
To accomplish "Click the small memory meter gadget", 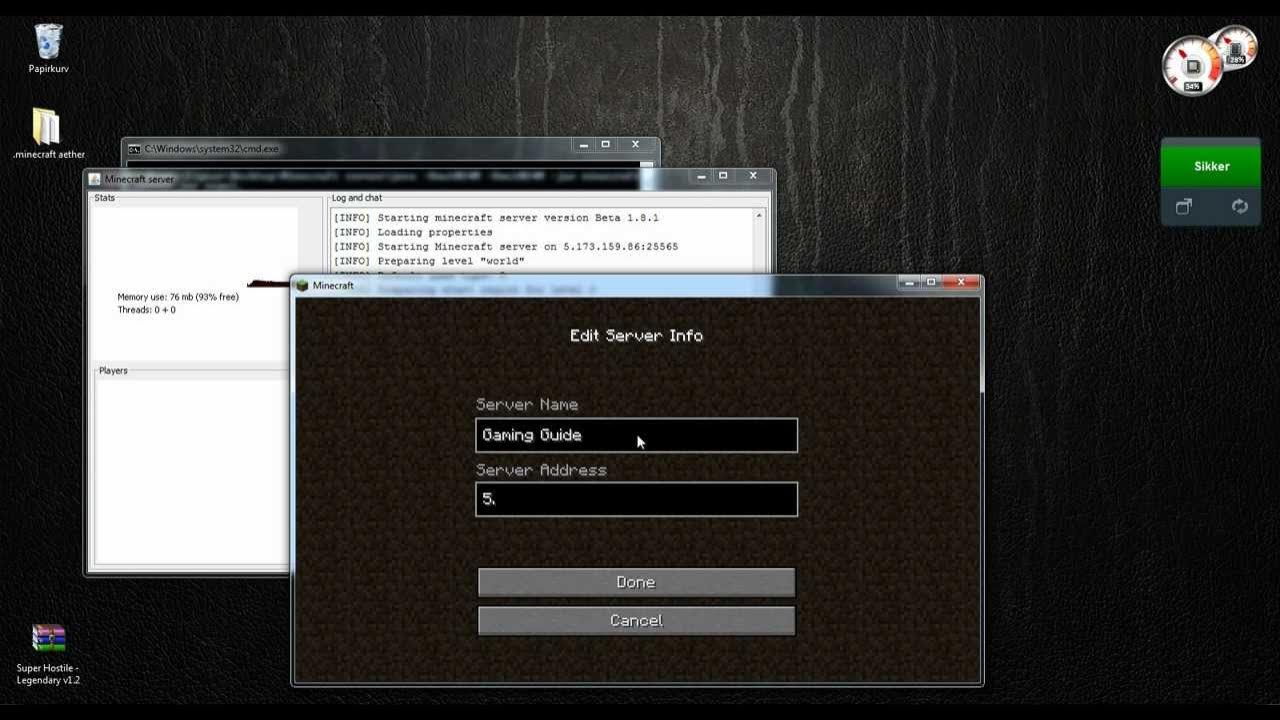I will (1236, 47).
